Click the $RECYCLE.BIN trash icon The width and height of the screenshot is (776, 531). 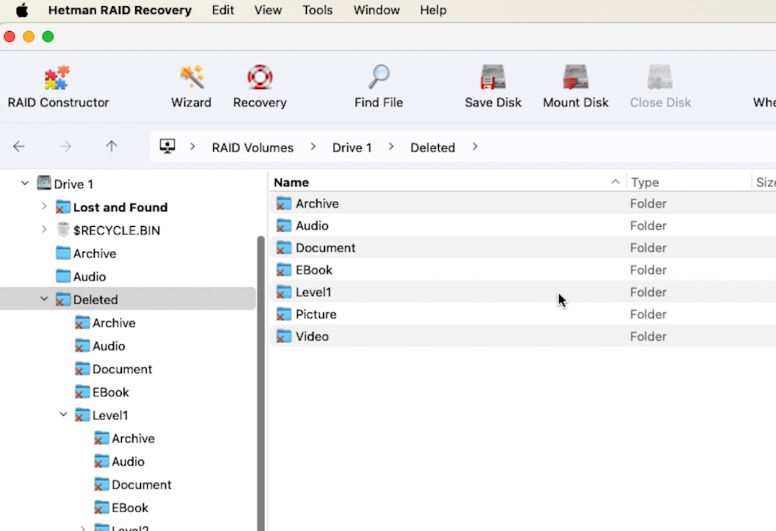63,230
